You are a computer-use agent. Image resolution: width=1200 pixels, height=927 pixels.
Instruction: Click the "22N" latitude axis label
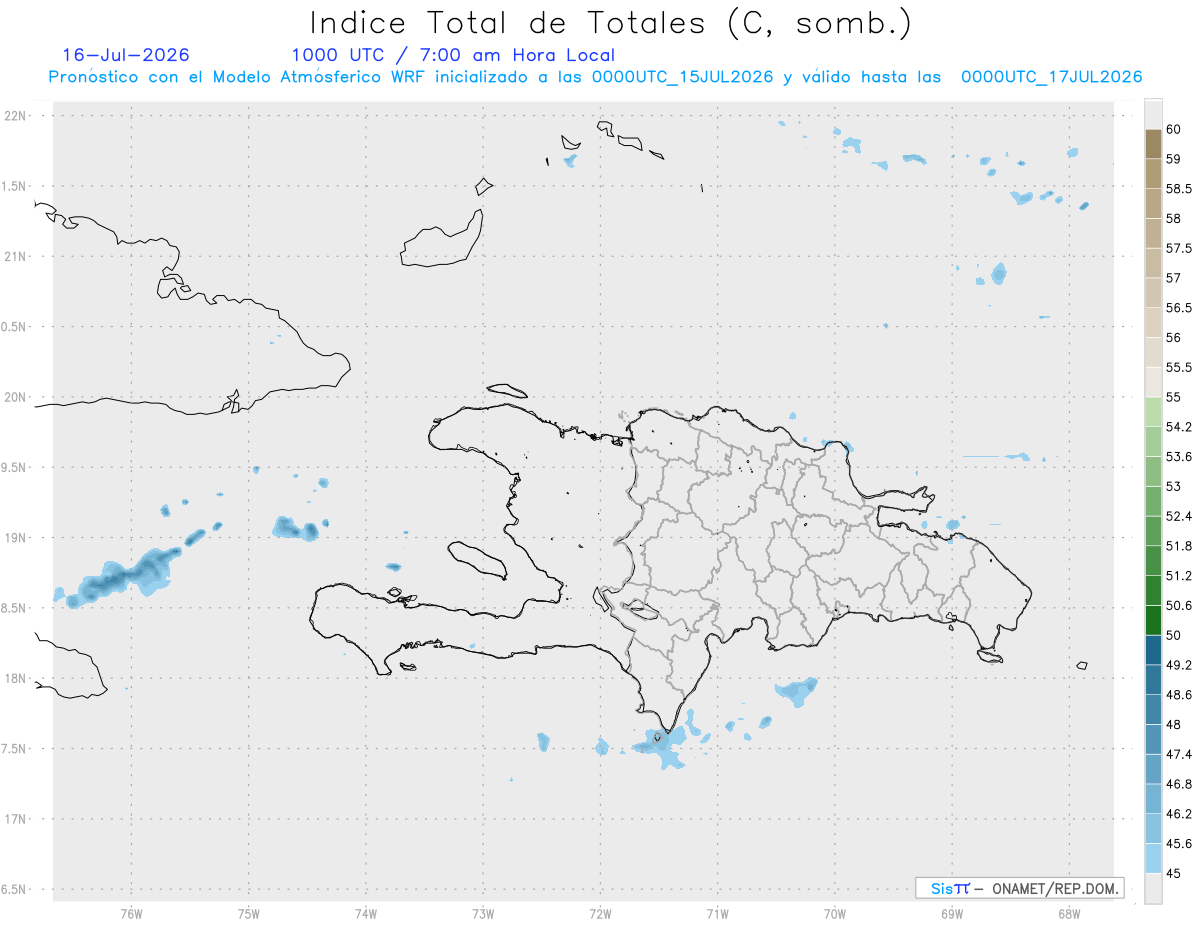(17, 116)
